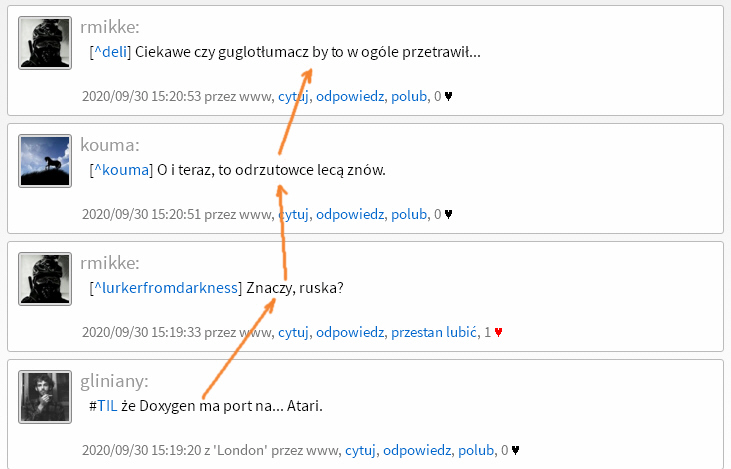Reply to kouma's post with 'odpowiedz'

coord(350,214)
